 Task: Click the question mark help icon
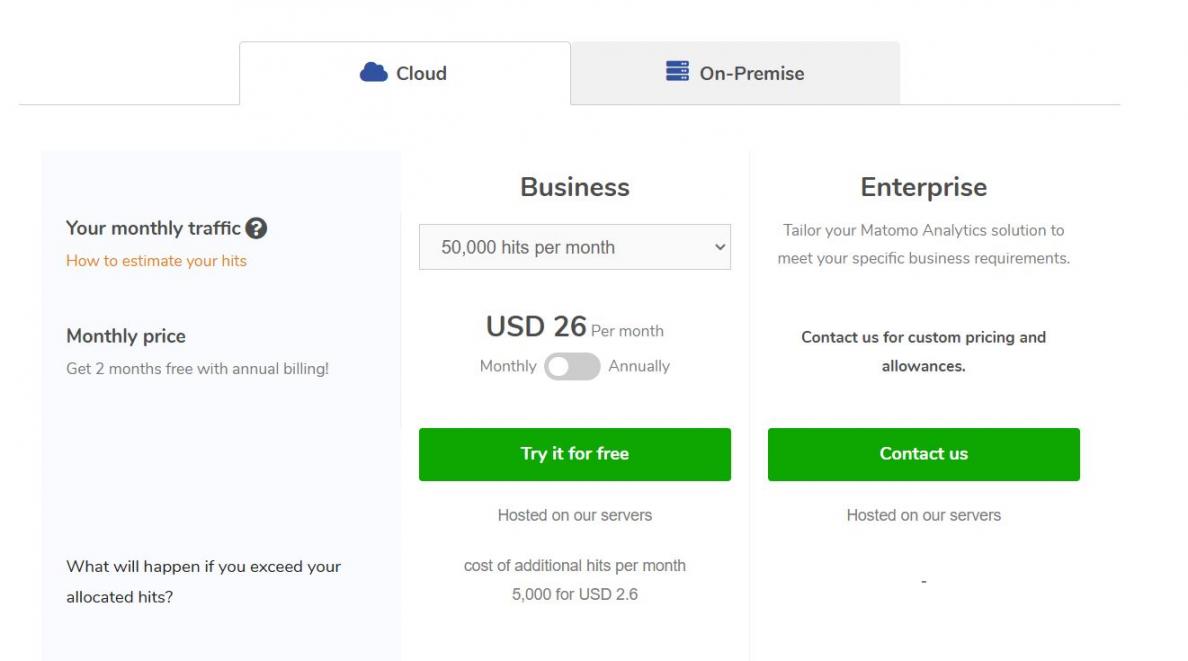256,228
